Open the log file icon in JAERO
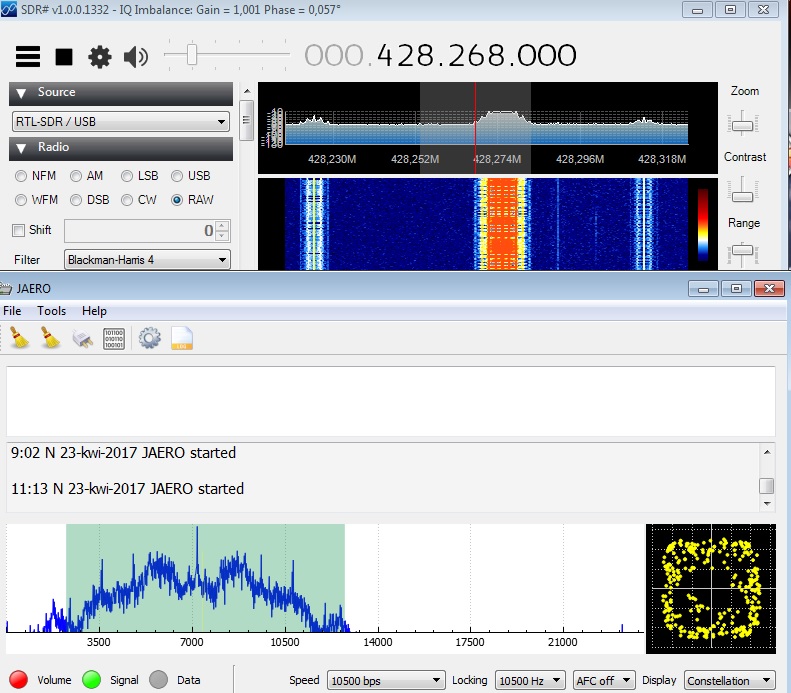The image size is (791, 693). (x=181, y=338)
